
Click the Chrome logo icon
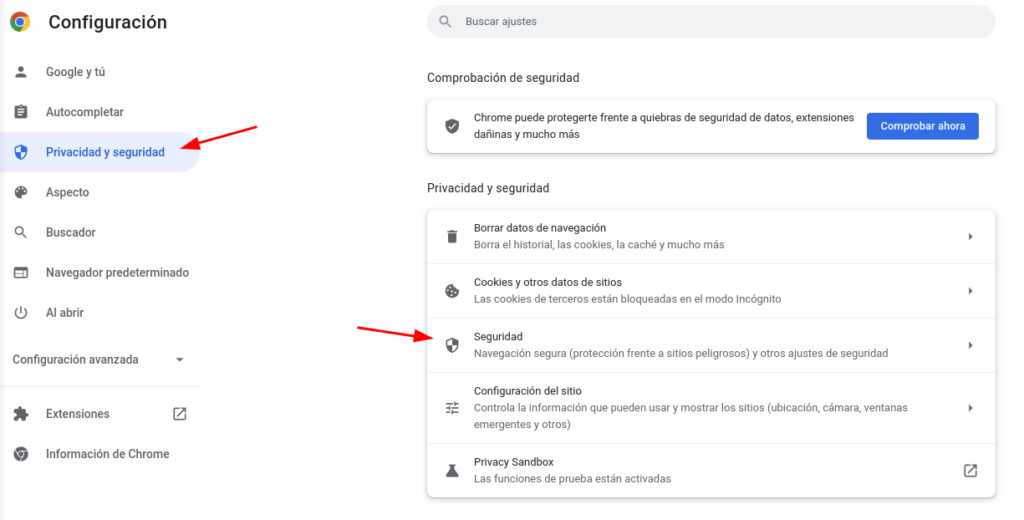tap(20, 22)
